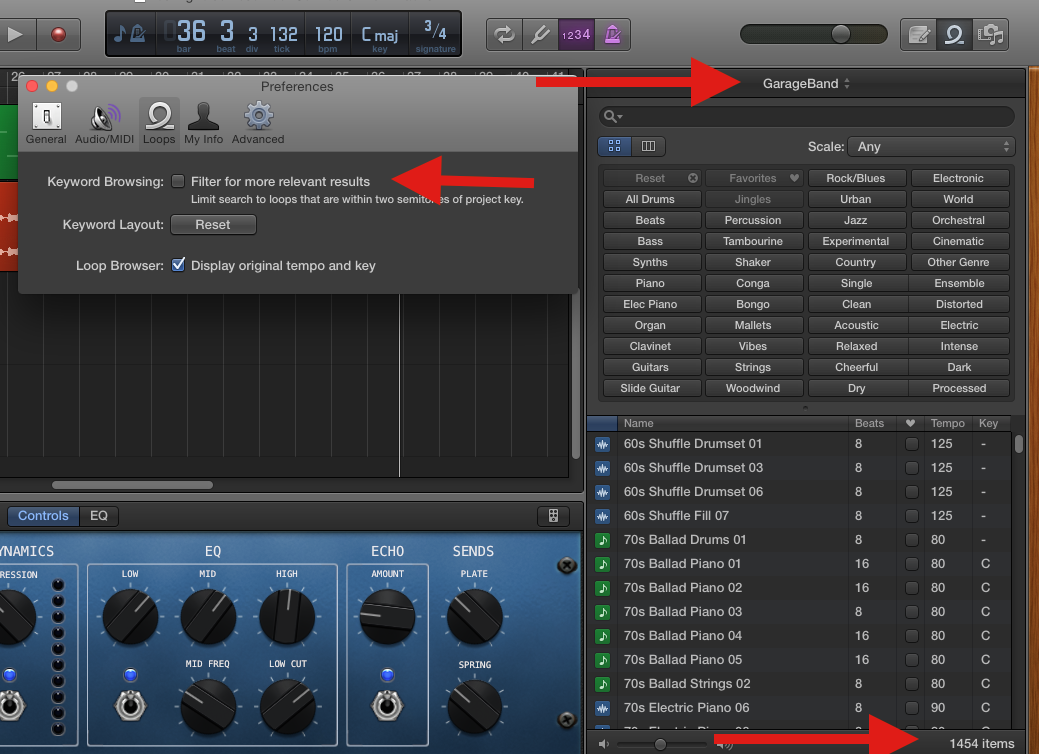Viewport: 1039px width, 754px height.
Task: Click the Play button in transport
Action: point(15,34)
